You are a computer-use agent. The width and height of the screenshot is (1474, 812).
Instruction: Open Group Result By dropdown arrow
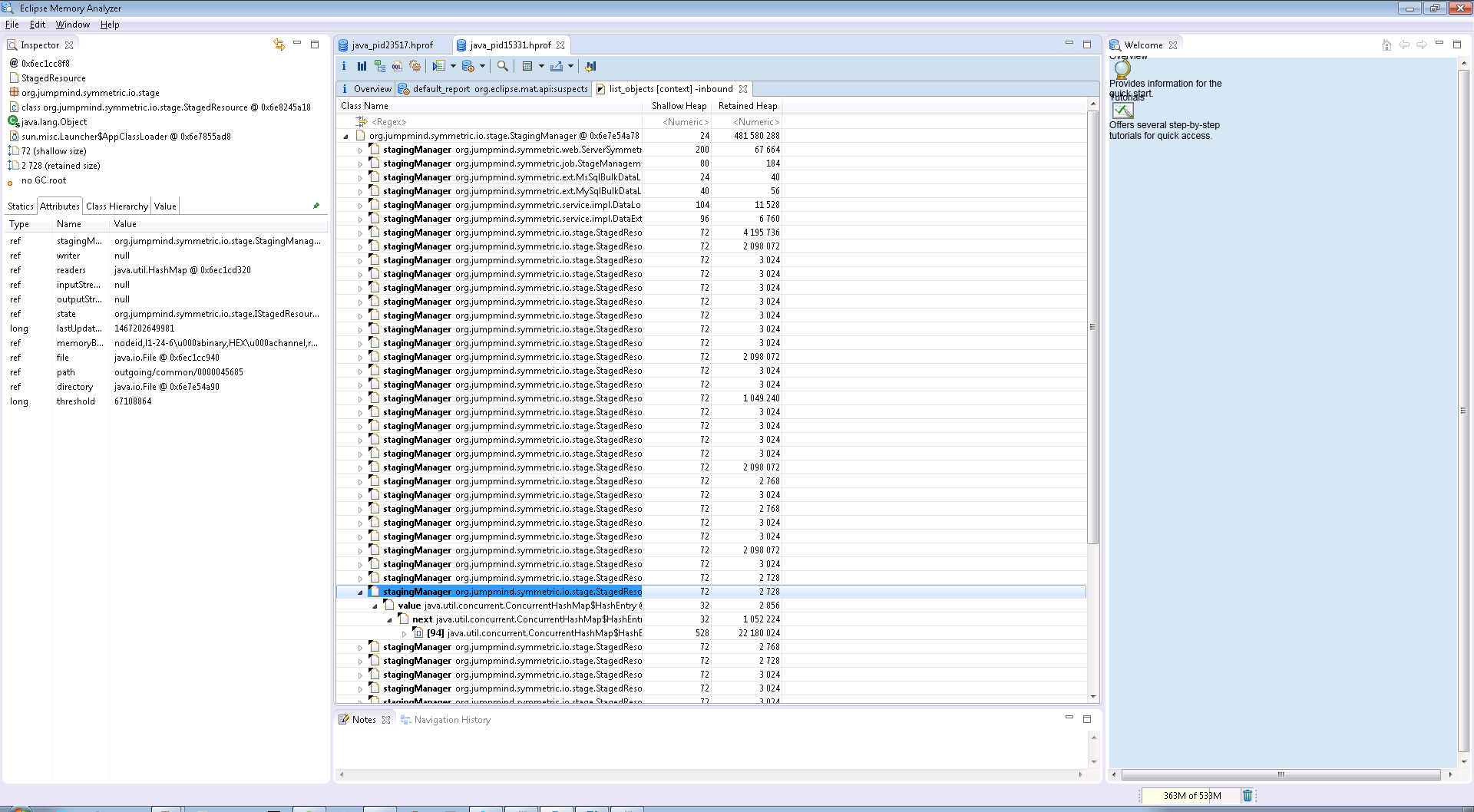pyautogui.click(x=541, y=66)
